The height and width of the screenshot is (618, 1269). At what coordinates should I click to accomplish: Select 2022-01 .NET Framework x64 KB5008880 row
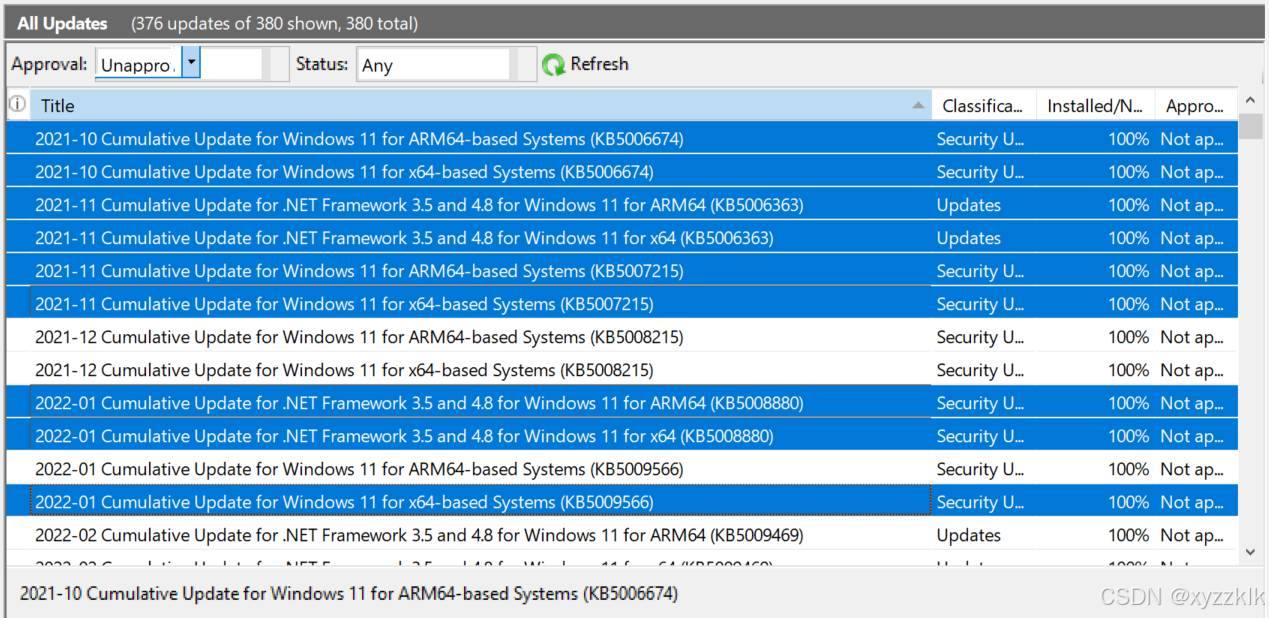622,436
